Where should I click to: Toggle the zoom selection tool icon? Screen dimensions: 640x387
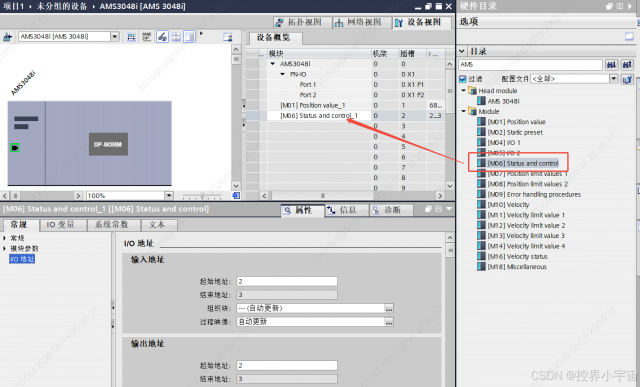[162, 37]
